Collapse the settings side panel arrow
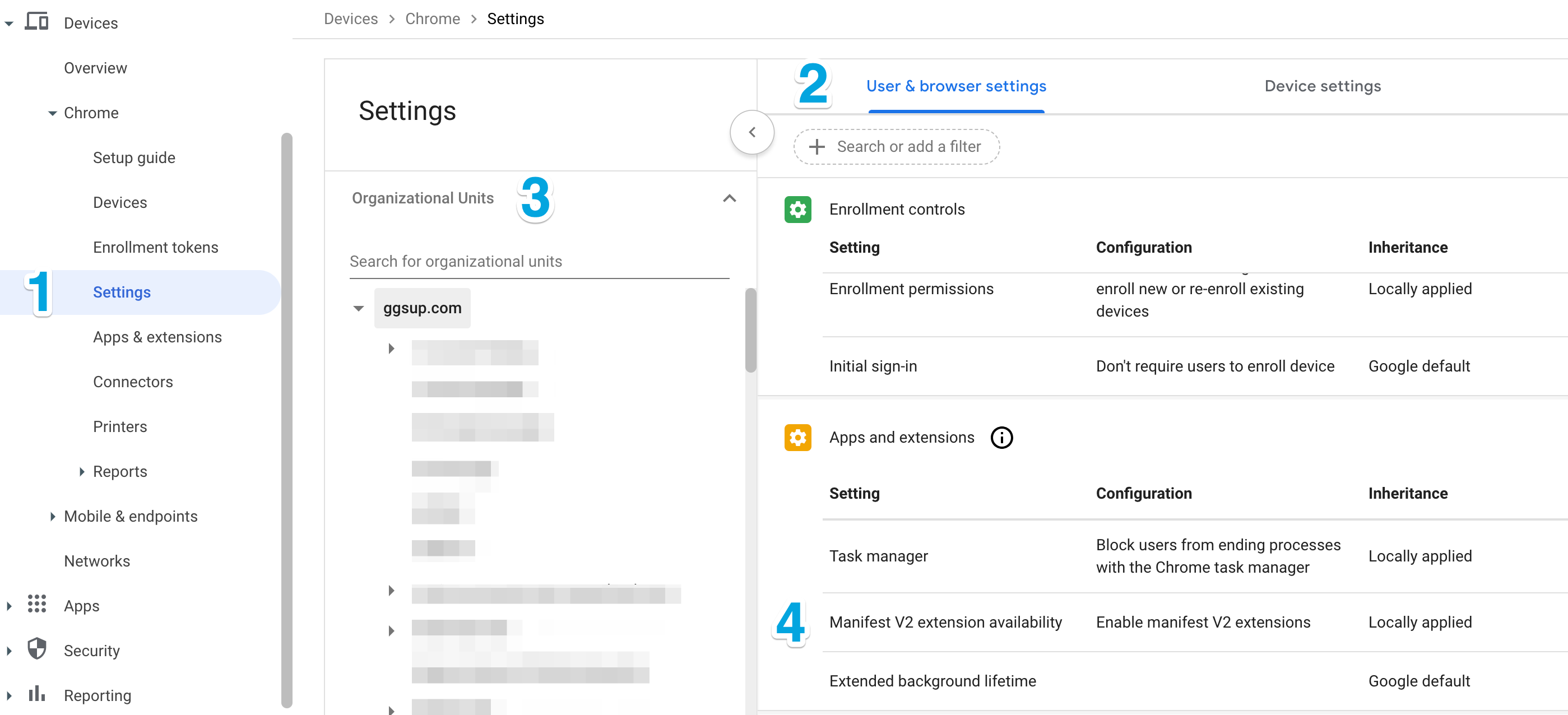This screenshot has width=1568, height=715. pyautogui.click(x=751, y=132)
